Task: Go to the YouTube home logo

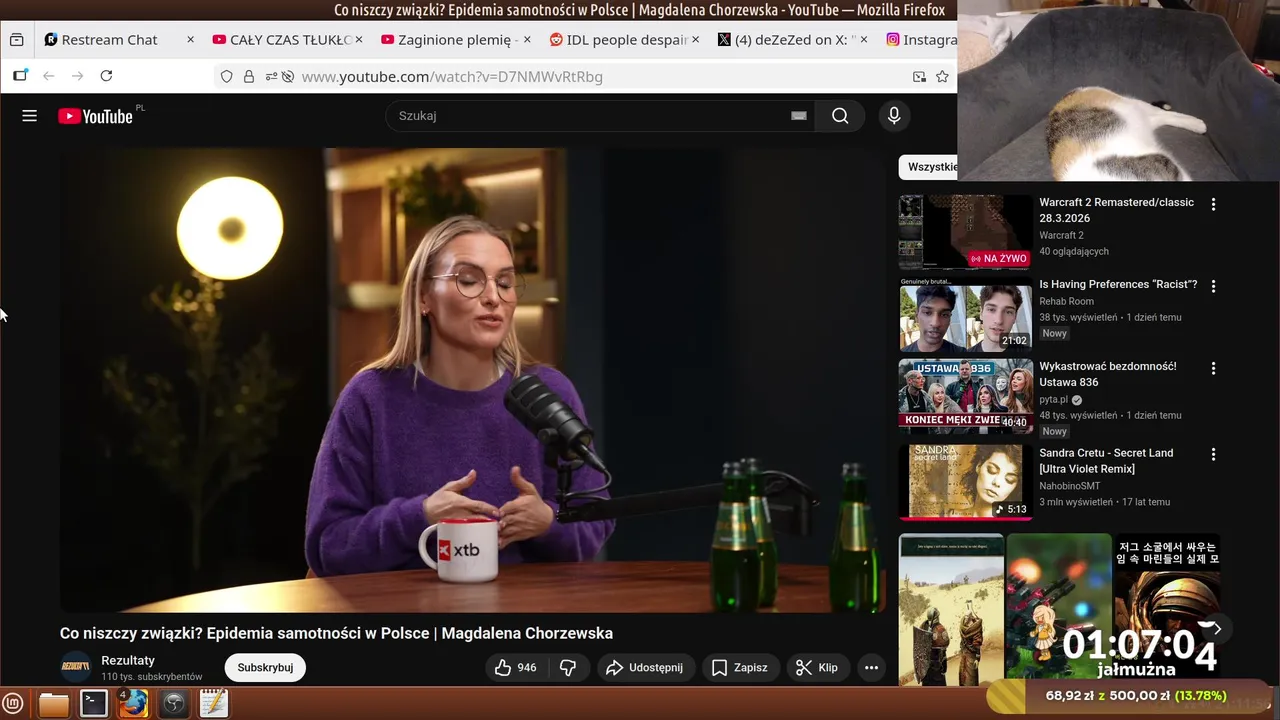Action: tap(96, 116)
